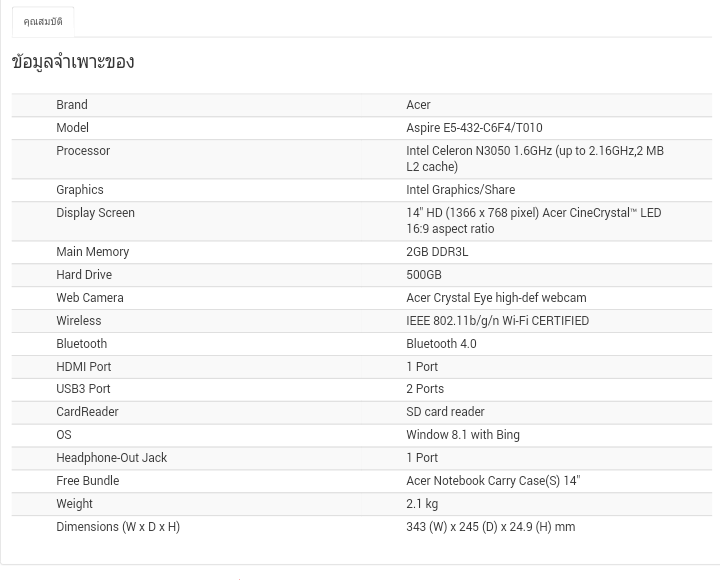The width and height of the screenshot is (720, 580).
Task: Select the 2 Ports value
Action: click(x=425, y=389)
